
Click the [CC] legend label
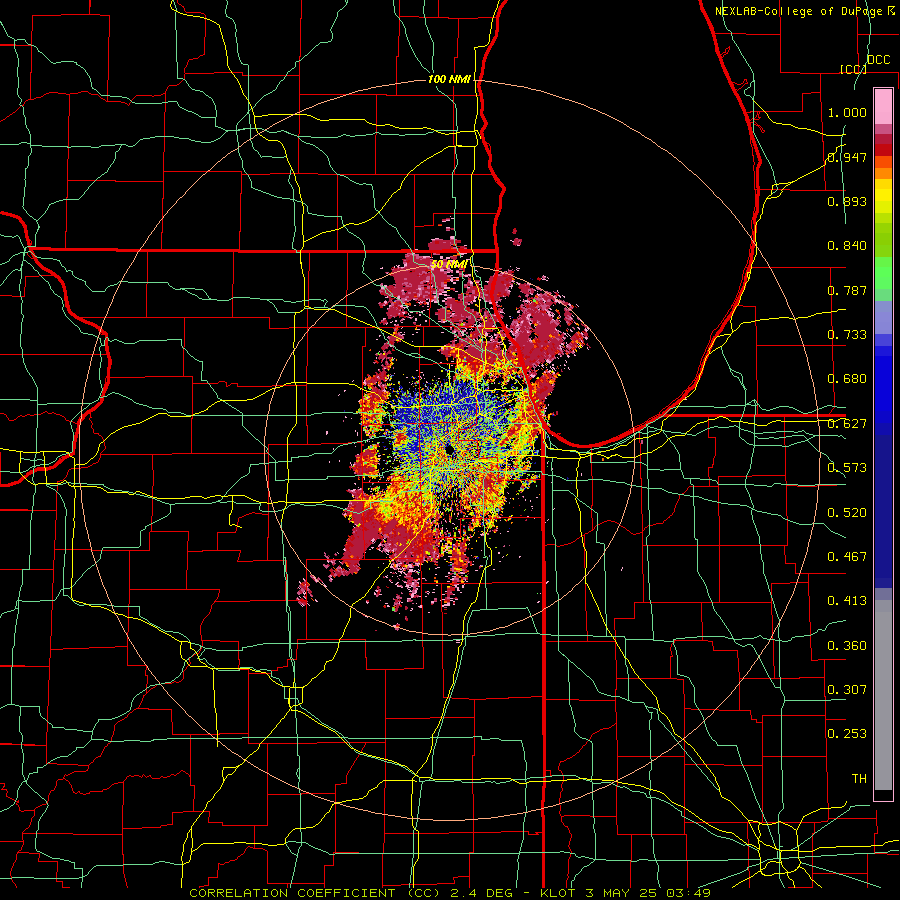[853, 69]
